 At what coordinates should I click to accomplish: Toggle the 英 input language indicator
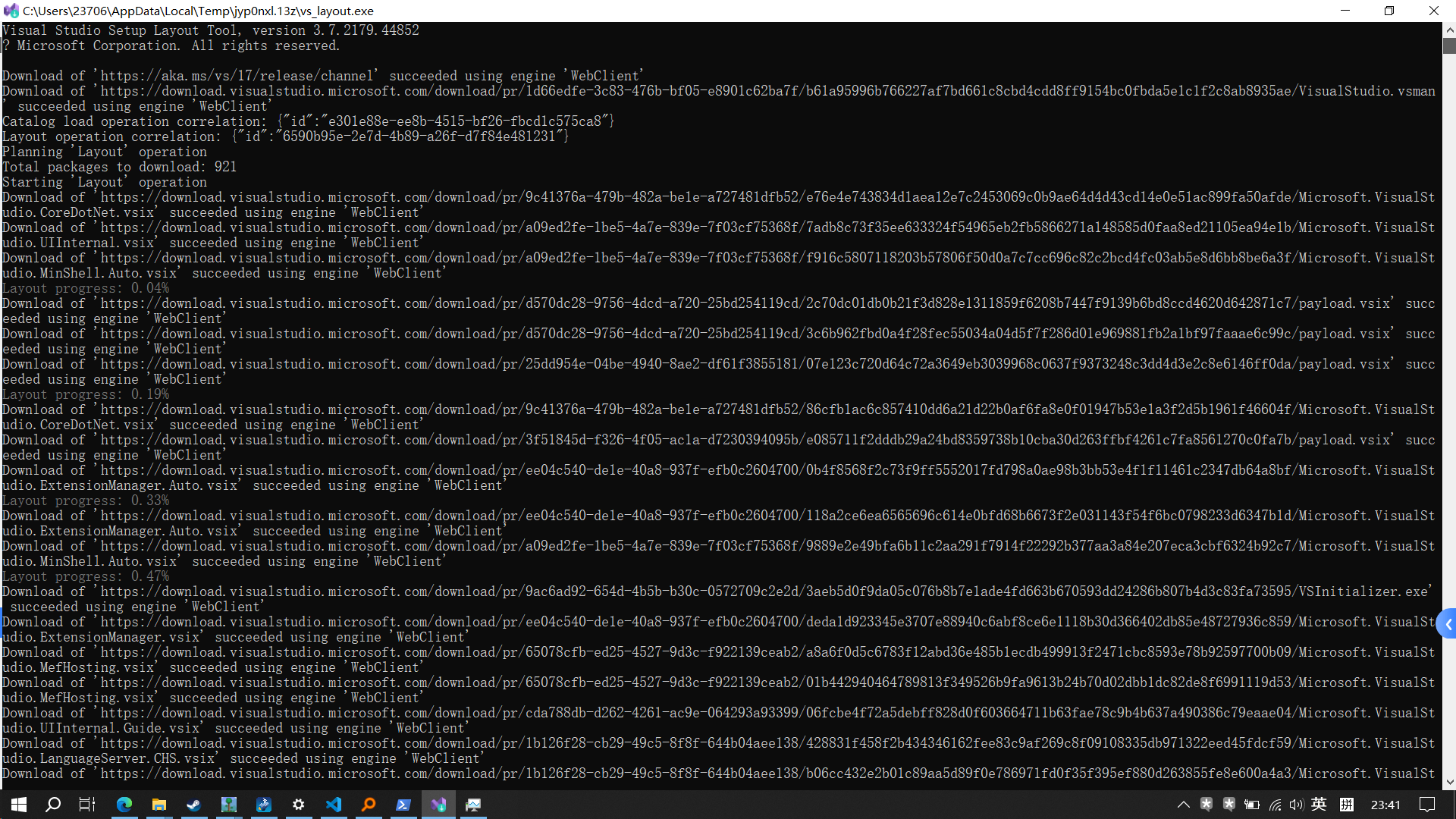(x=1319, y=805)
